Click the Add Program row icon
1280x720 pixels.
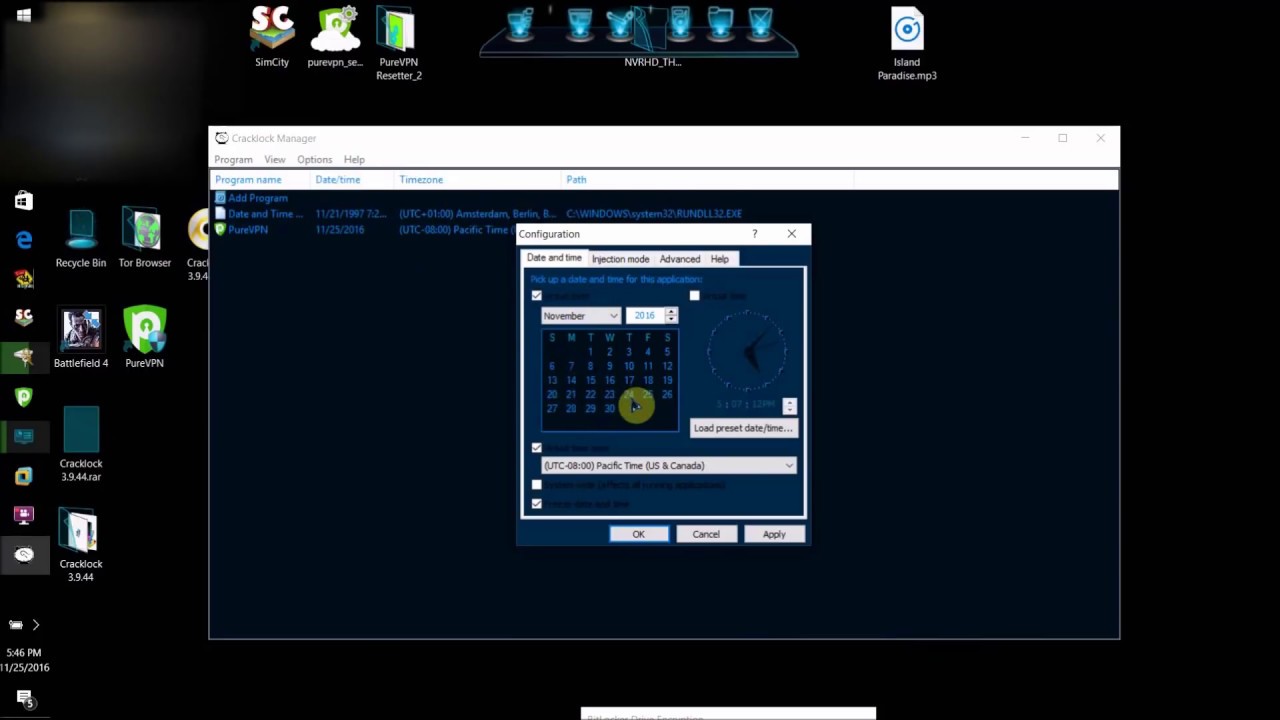click(220, 198)
